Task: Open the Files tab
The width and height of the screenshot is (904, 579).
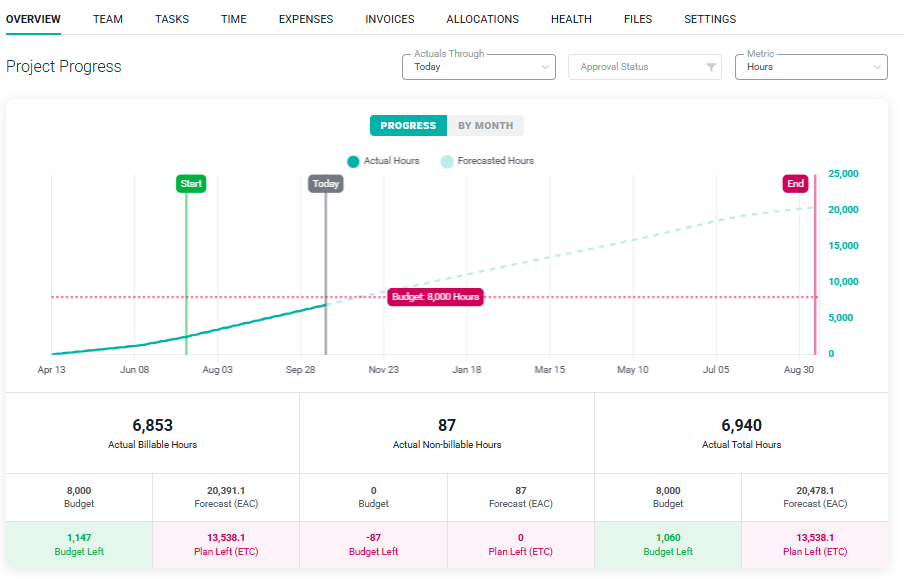Action: click(x=638, y=19)
